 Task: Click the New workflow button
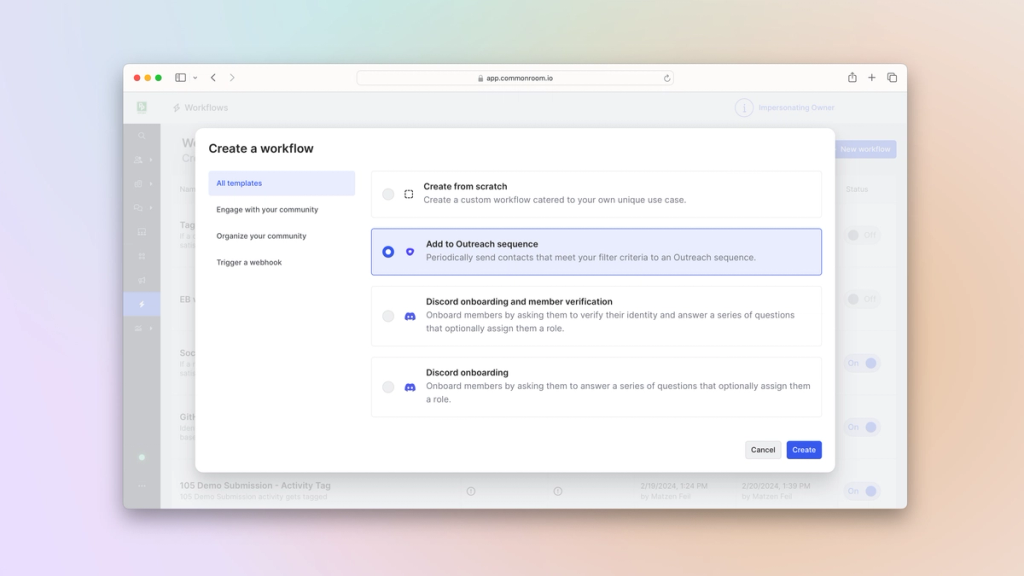pyautogui.click(x=865, y=150)
